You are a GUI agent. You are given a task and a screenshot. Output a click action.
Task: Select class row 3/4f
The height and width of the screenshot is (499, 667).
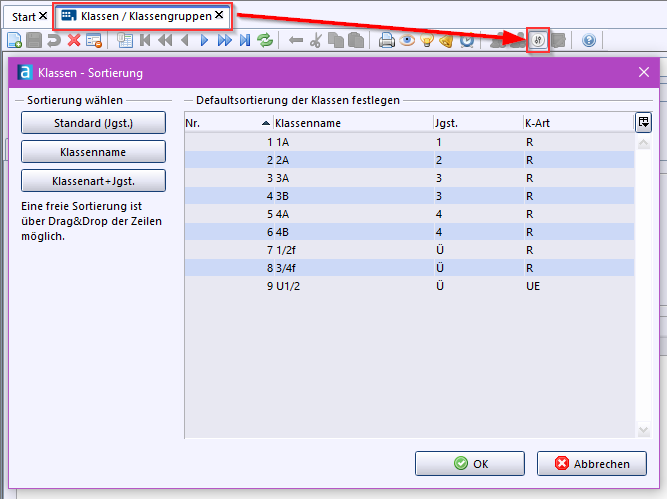point(409,268)
